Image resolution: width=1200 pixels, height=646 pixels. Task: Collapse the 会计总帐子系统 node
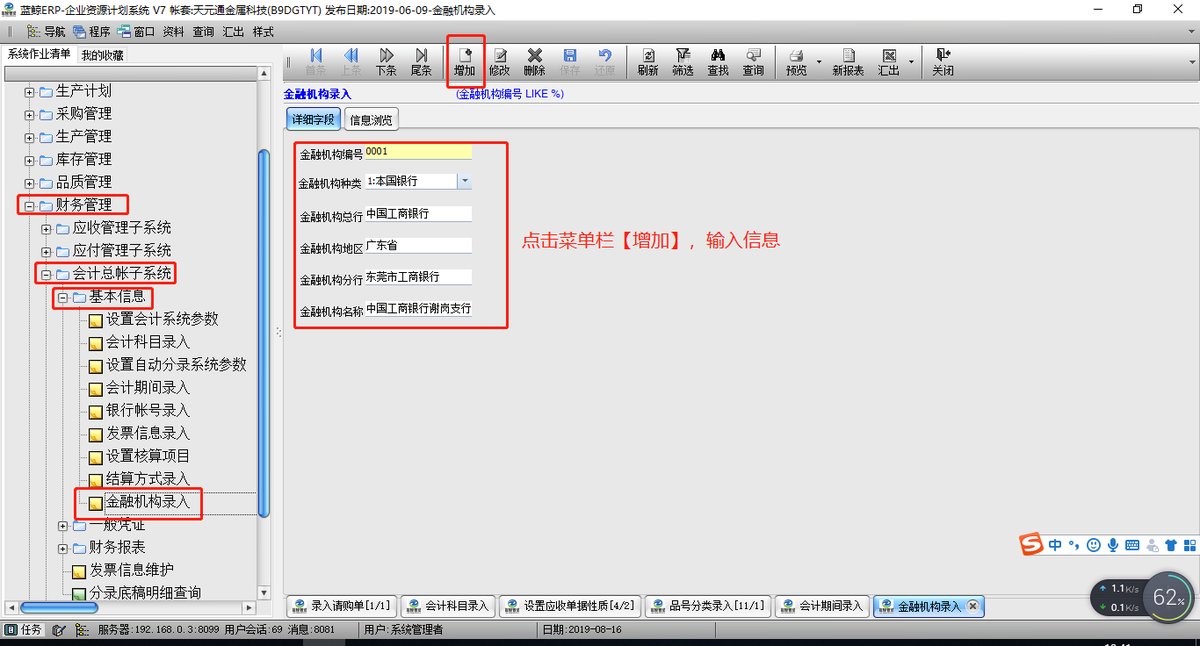tap(46, 274)
